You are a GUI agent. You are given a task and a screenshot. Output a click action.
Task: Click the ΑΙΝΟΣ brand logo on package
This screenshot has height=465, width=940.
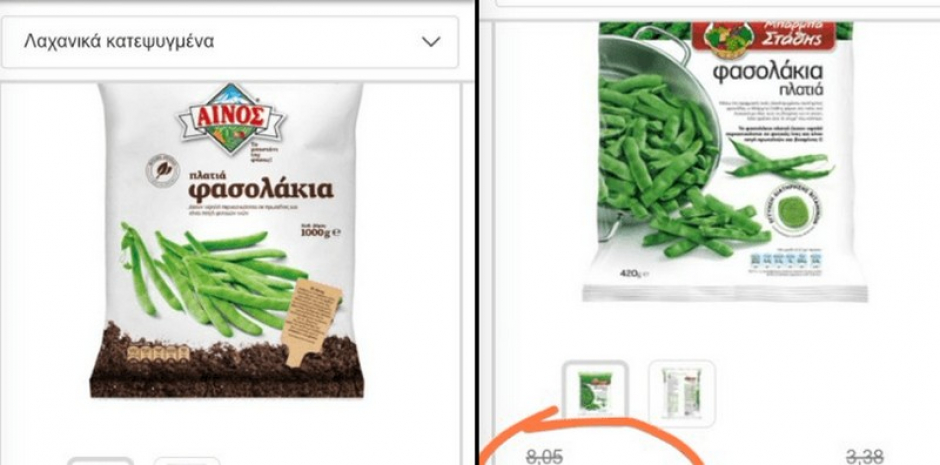click(230, 117)
